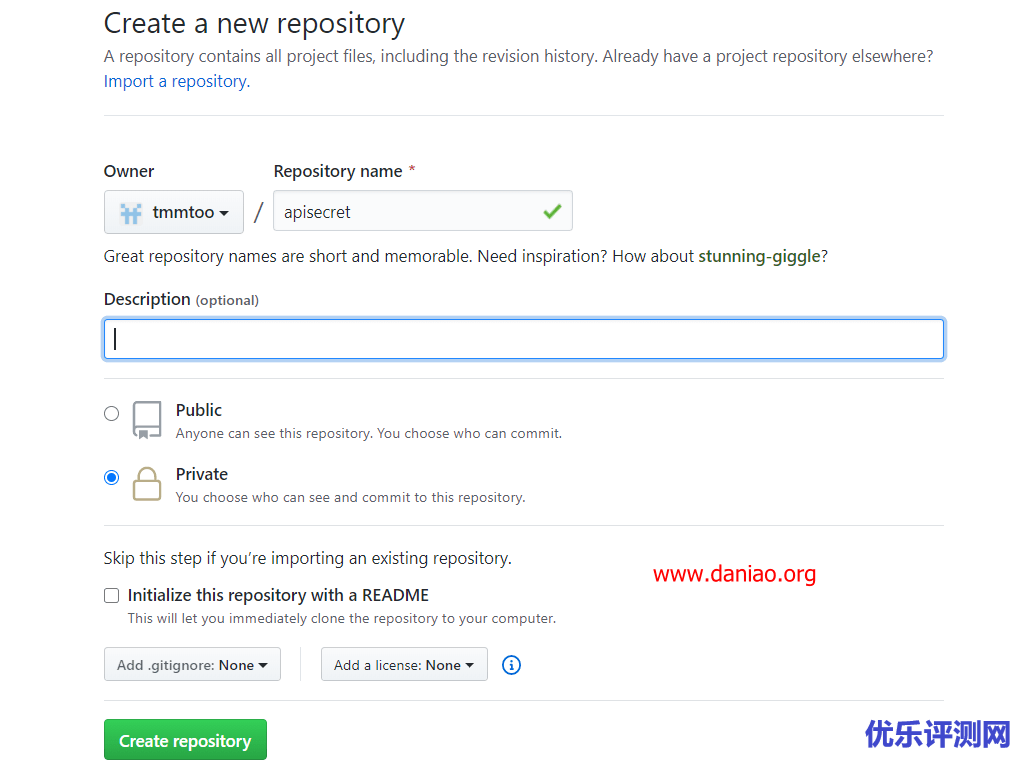The height and width of the screenshot is (761, 1024).
Task: Open the Import a repository link
Action: 177,81
